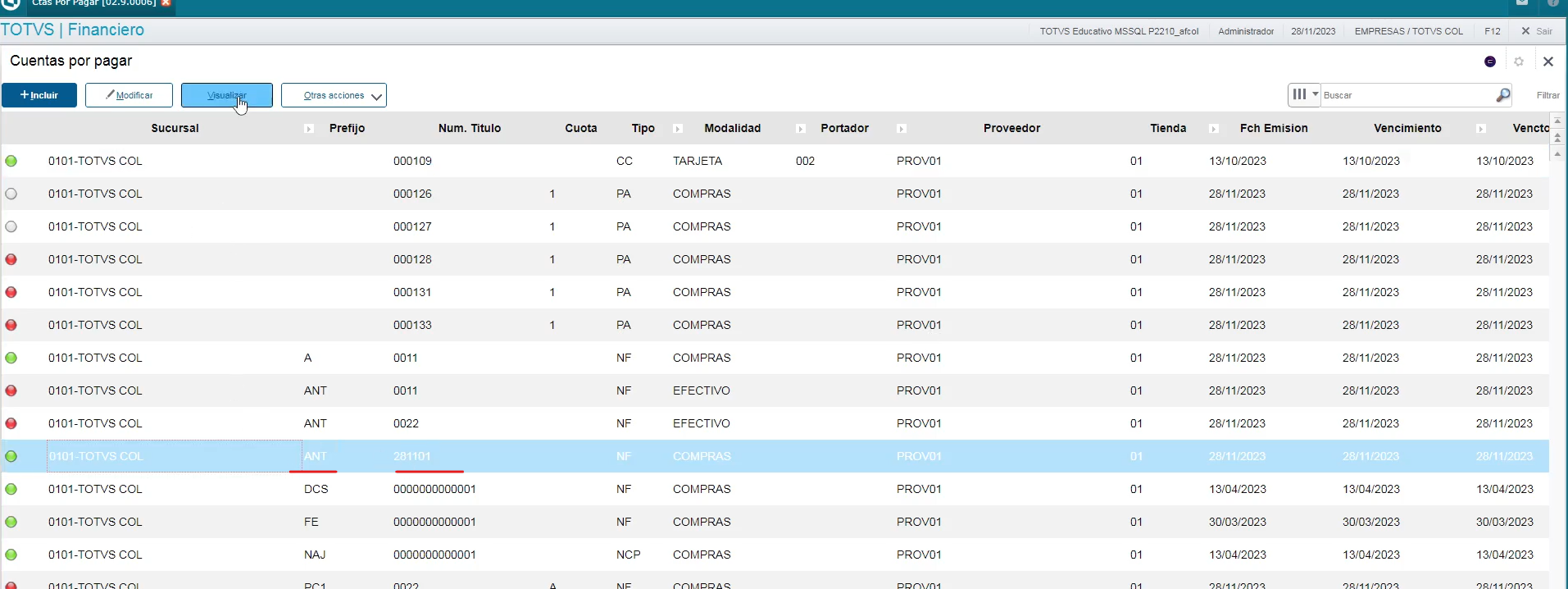The height and width of the screenshot is (589, 1568).
Task: Select title number 000109 cell
Action: [x=412, y=161]
